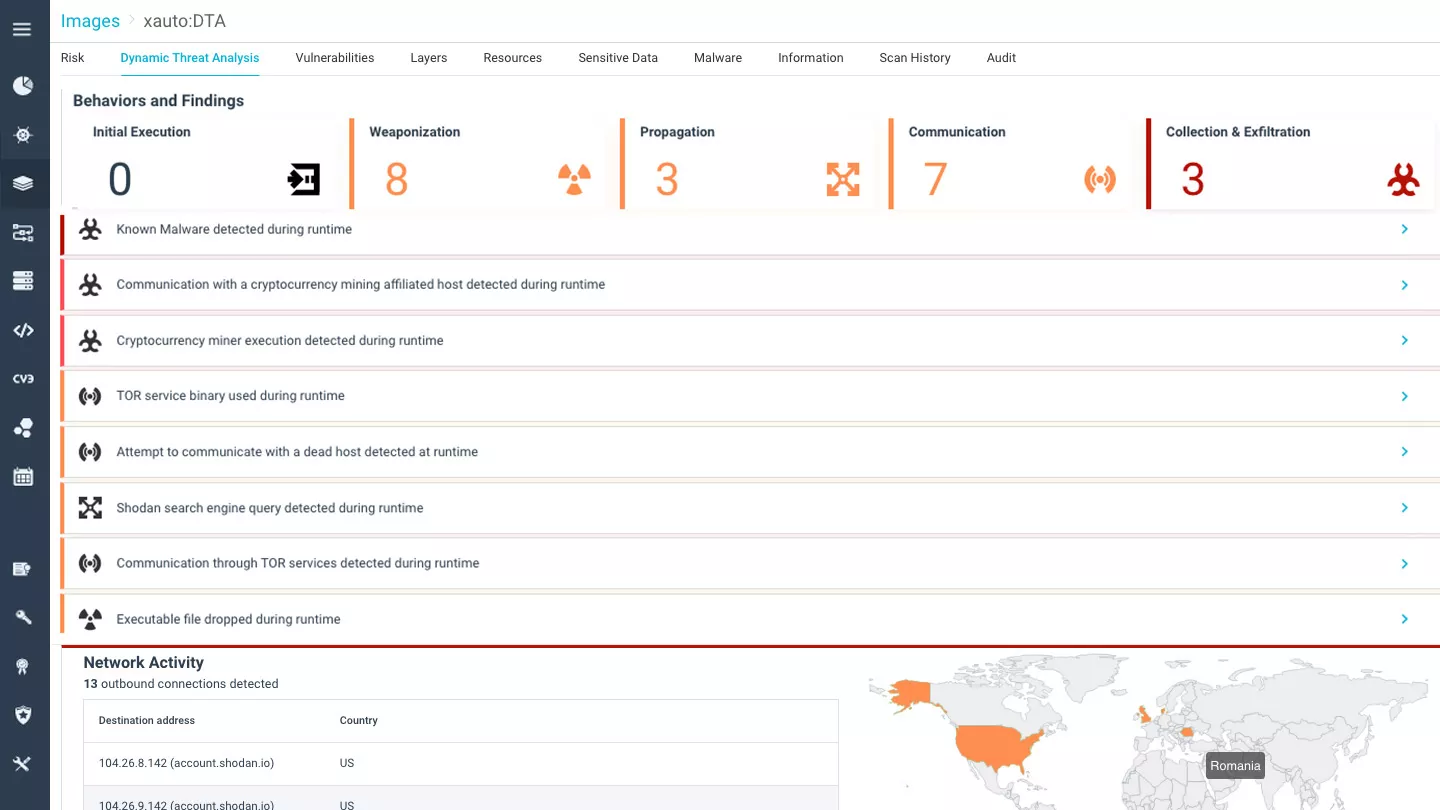Click the 104.26.8.142 (account.shodan.io) cell
Screen dimensions: 1440x810
[x=186, y=763]
